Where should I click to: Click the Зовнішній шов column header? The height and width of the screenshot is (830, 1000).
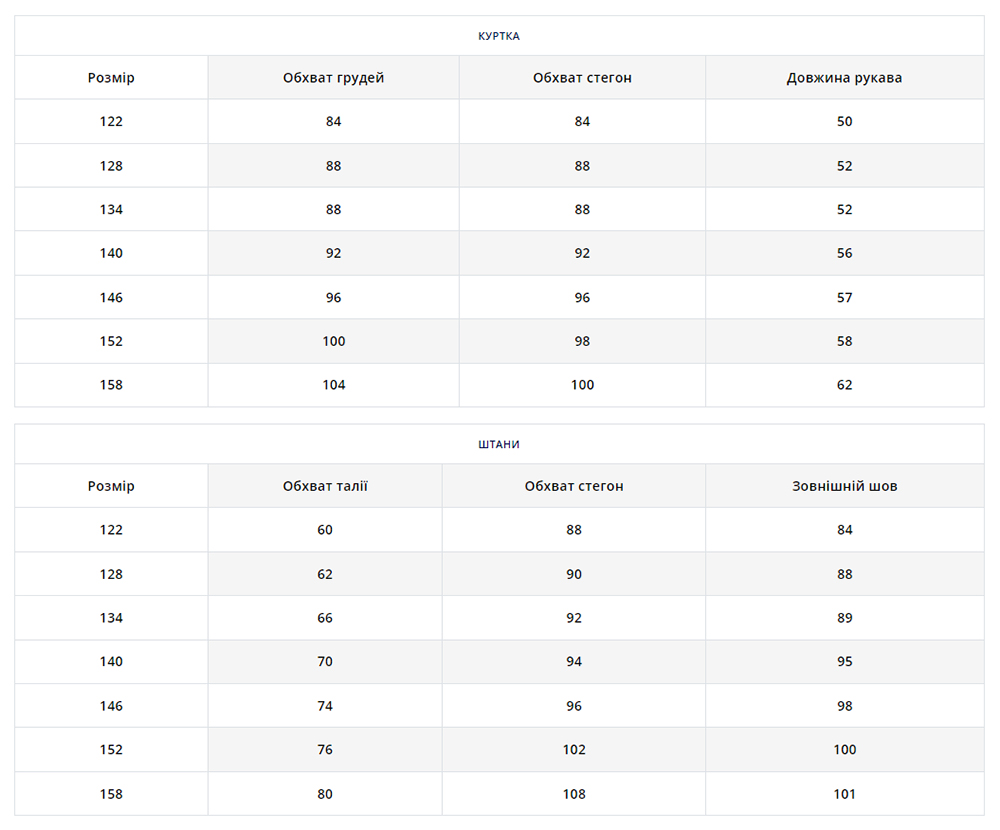click(x=844, y=486)
